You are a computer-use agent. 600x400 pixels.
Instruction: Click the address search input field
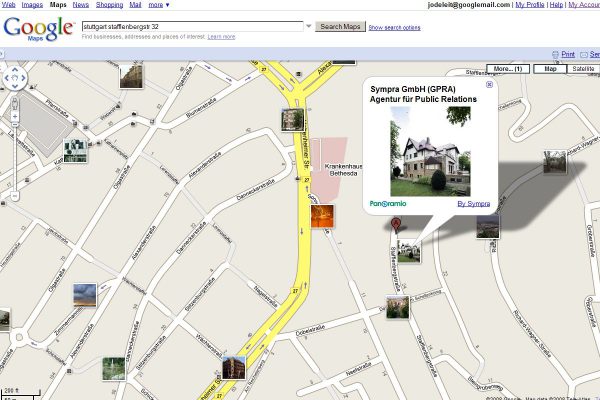click(x=190, y=26)
